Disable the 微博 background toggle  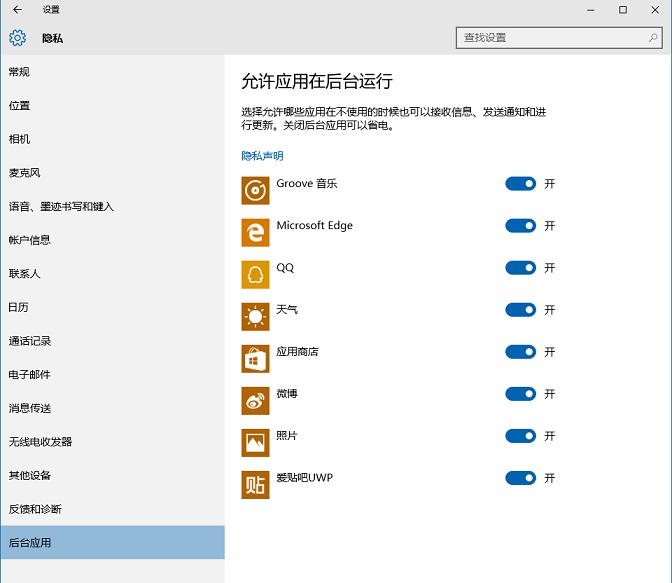pyautogui.click(x=521, y=394)
